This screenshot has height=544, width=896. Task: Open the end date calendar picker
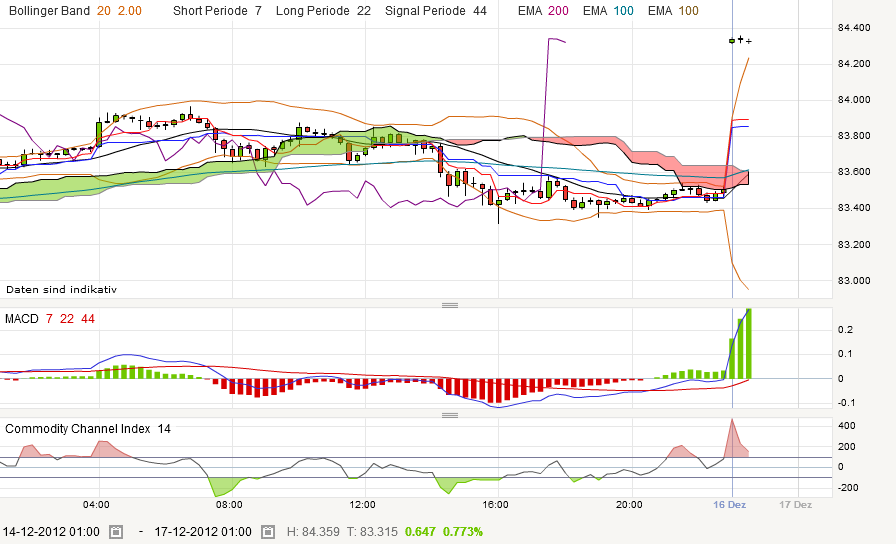[x=268, y=531]
